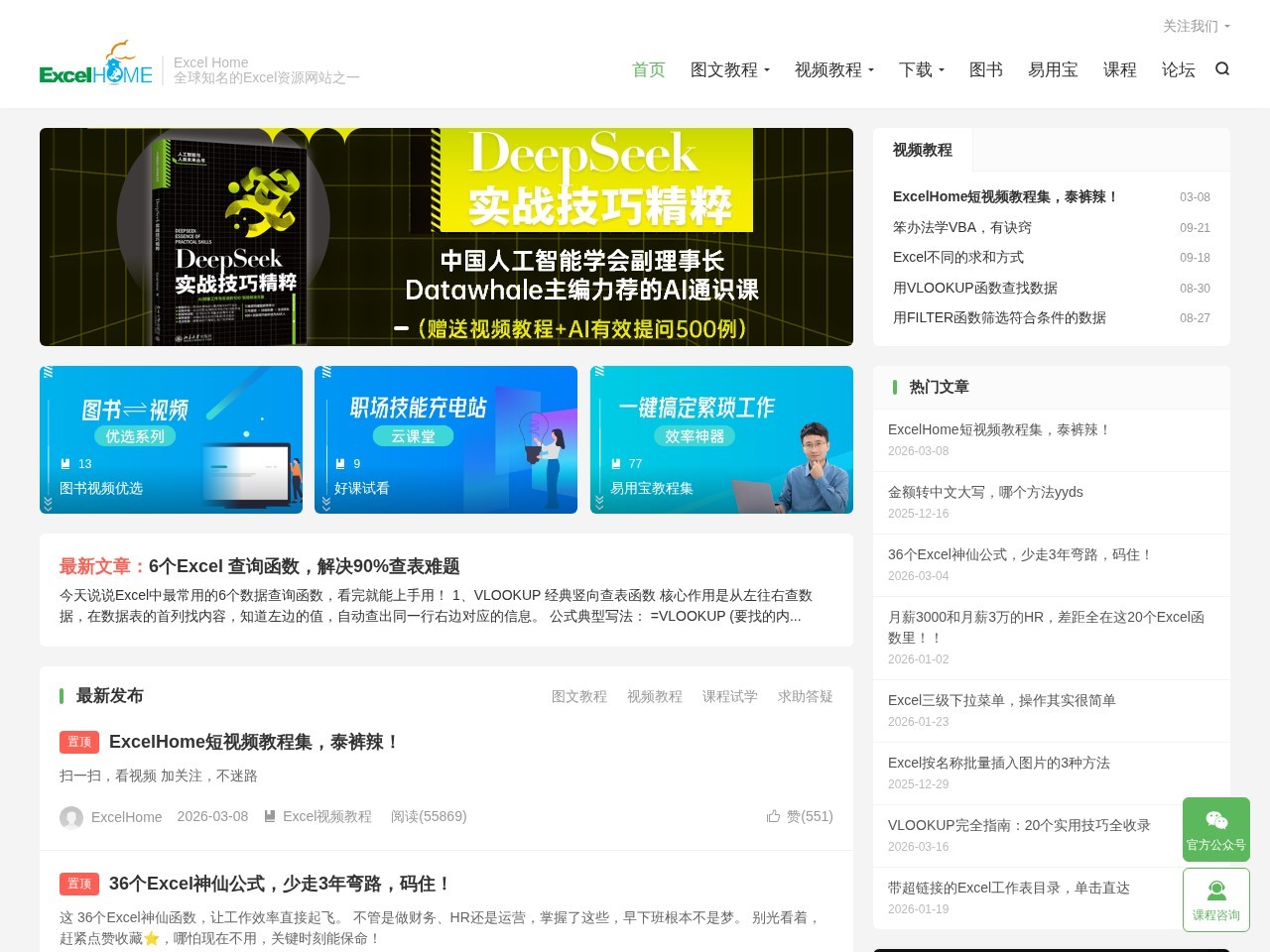Image resolution: width=1270 pixels, height=952 pixels.
Task: Expand the 关注我们 dropdown
Action: click(1196, 26)
